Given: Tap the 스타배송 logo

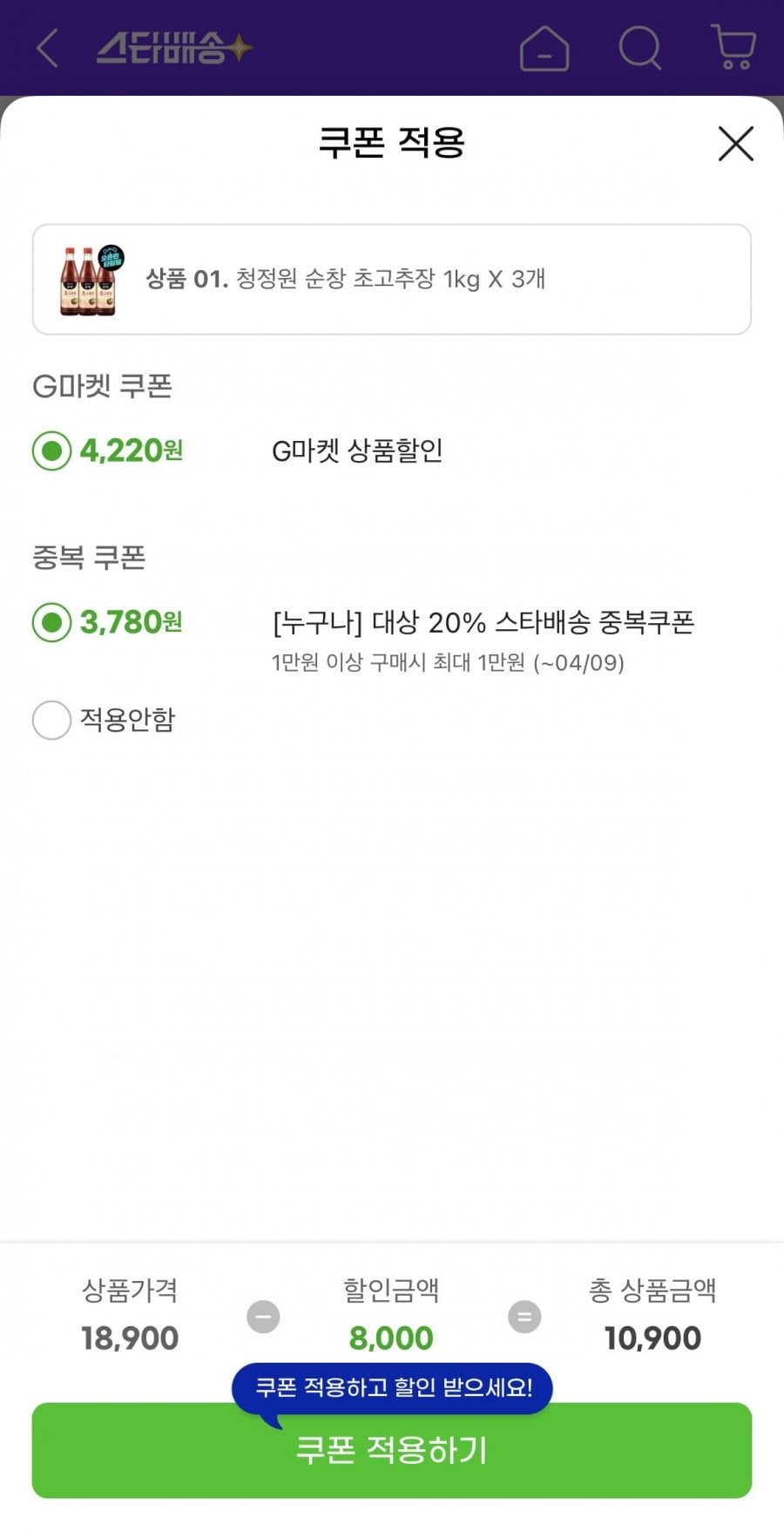Looking at the screenshot, I should pyautogui.click(x=174, y=48).
